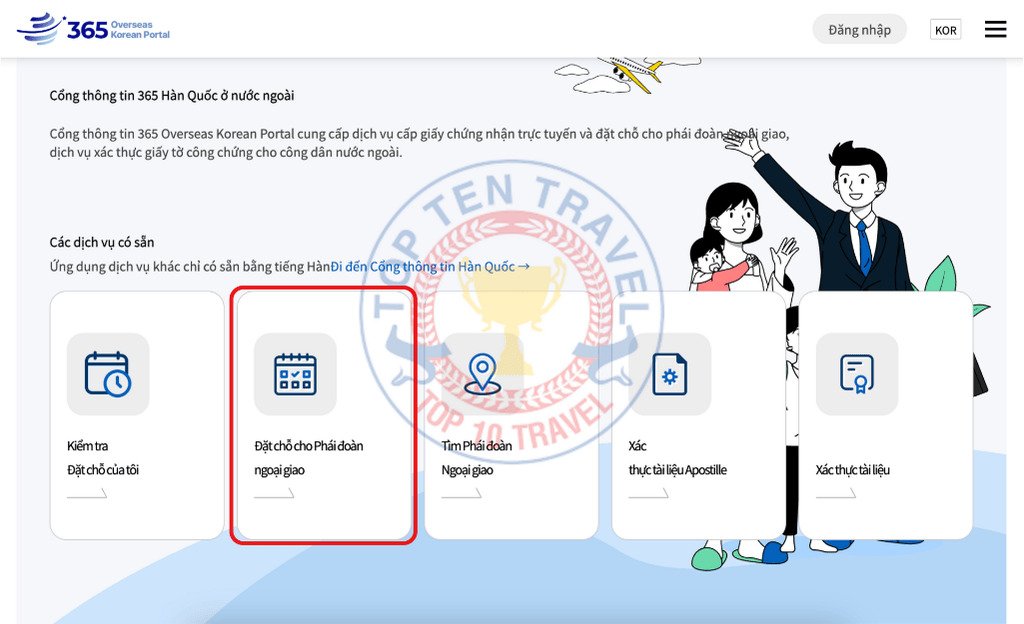Click the Đăng nhập login button
The image size is (1024, 624).
click(859, 29)
